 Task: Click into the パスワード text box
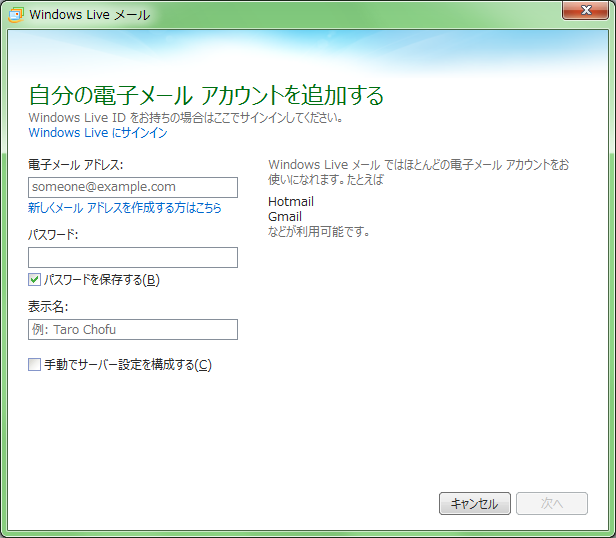point(133,258)
